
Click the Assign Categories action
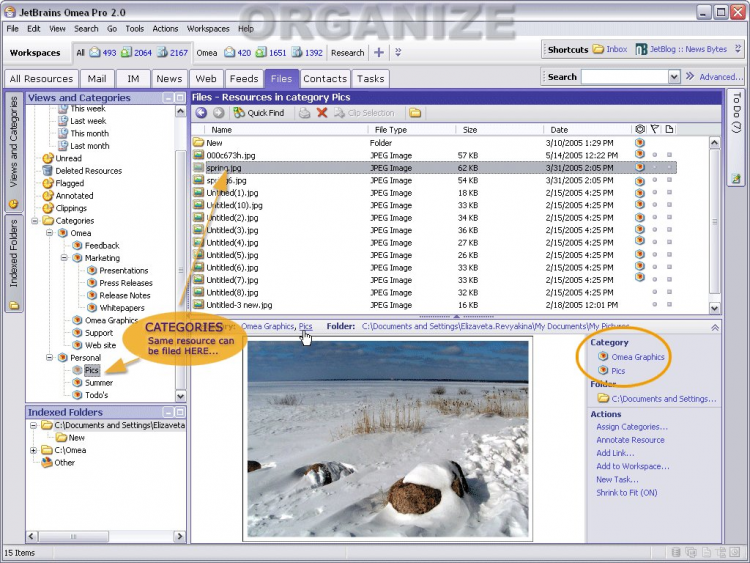tap(632, 427)
